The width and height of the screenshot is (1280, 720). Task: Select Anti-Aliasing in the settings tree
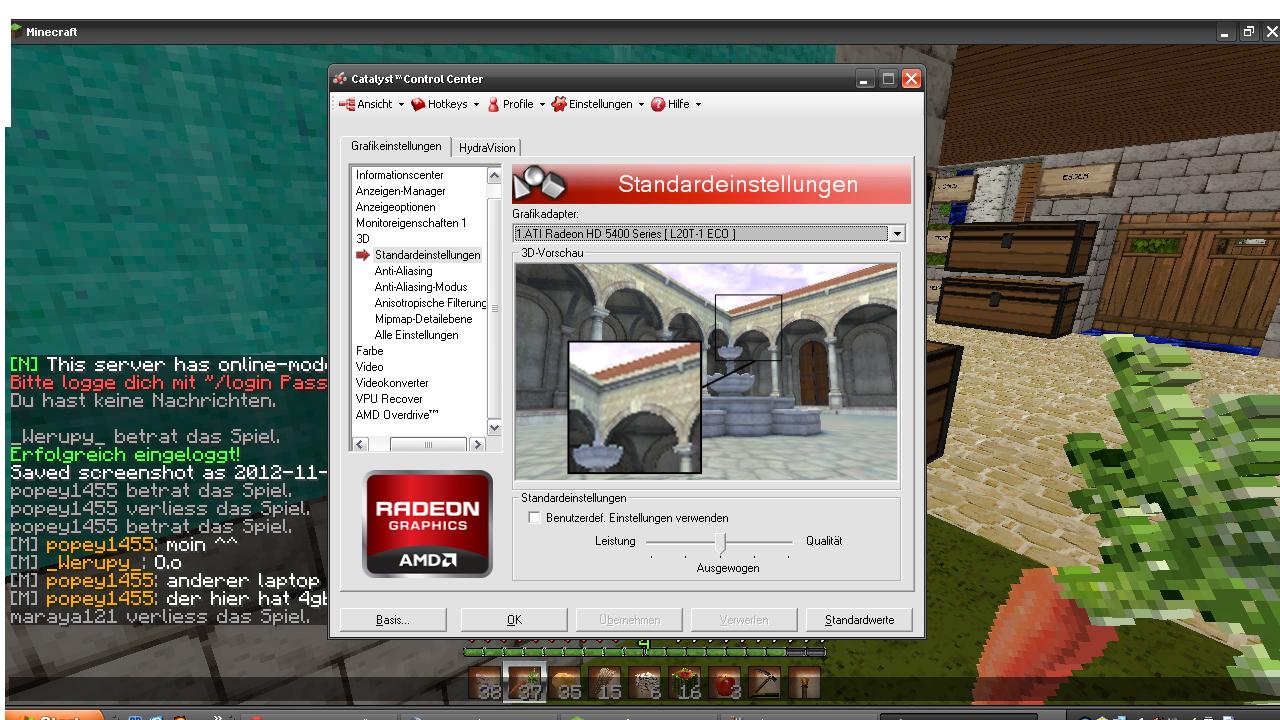pyautogui.click(x=403, y=271)
